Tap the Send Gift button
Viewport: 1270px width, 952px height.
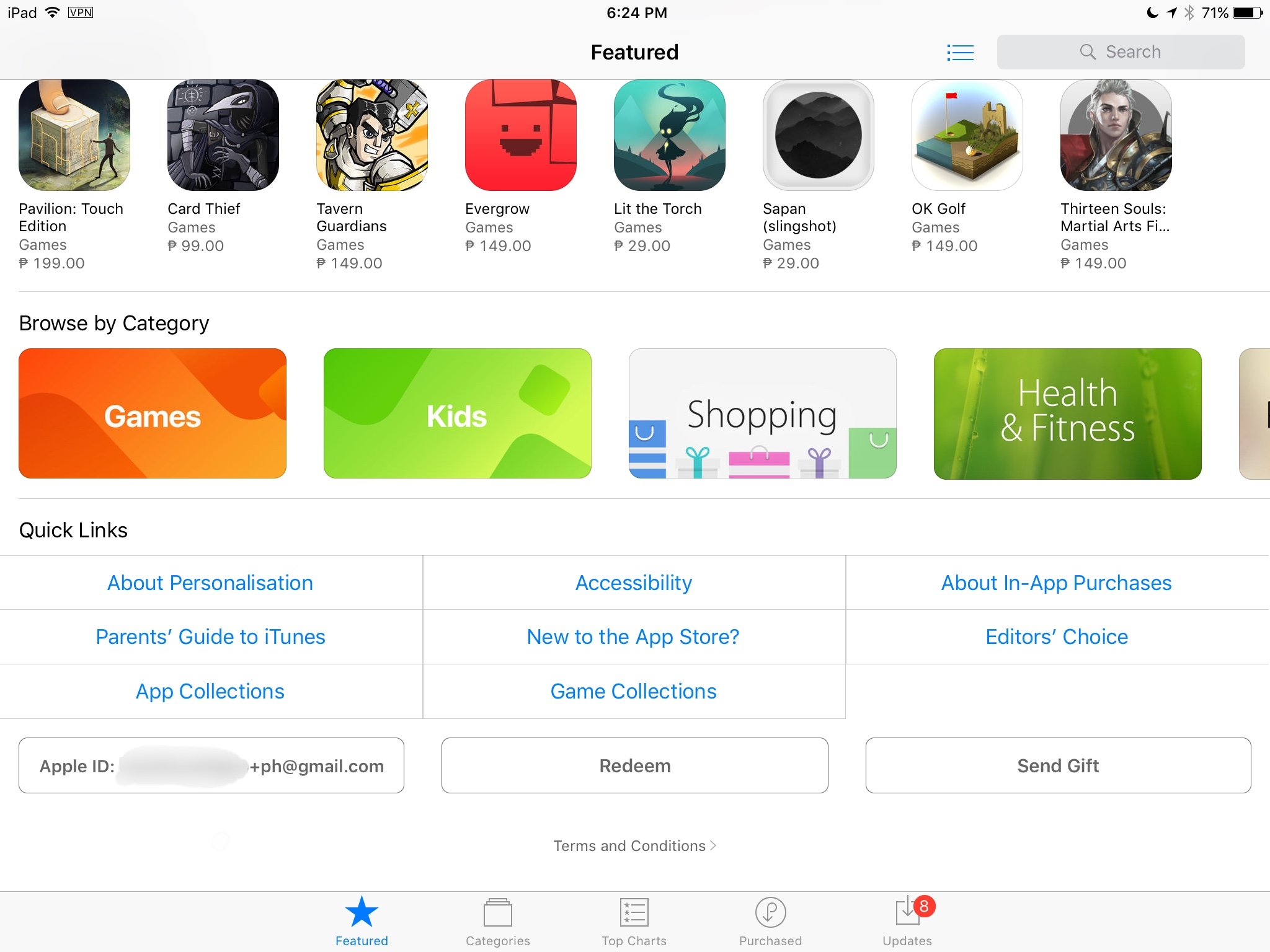[x=1058, y=766]
